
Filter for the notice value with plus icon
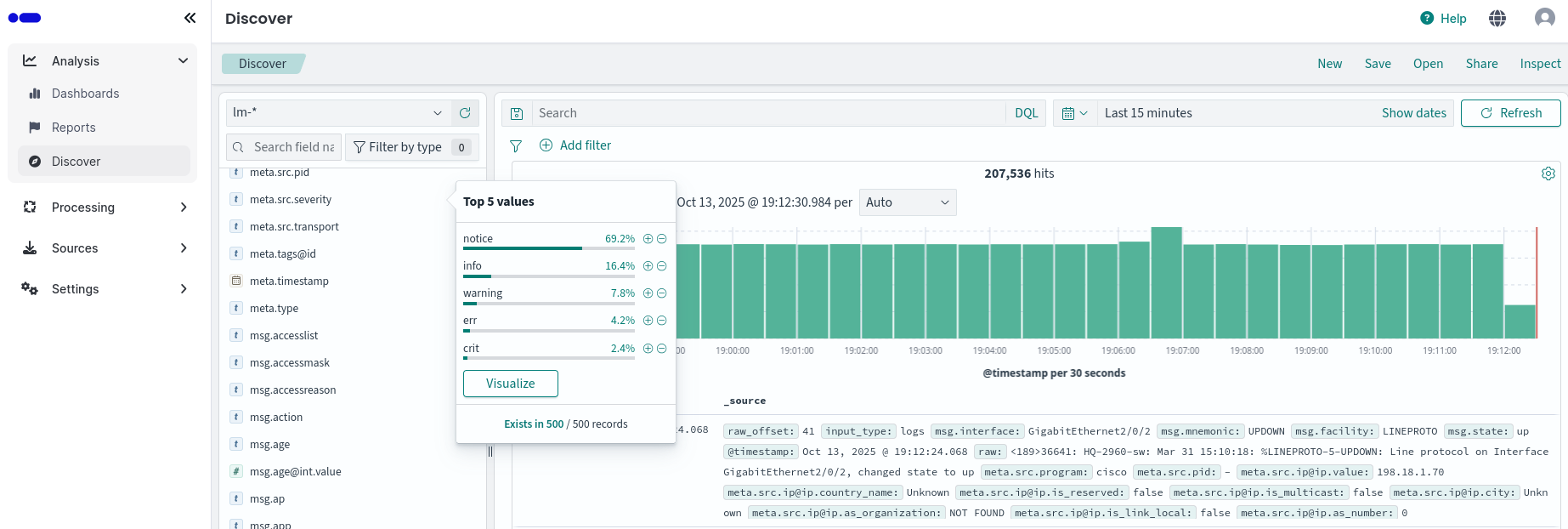(x=648, y=239)
